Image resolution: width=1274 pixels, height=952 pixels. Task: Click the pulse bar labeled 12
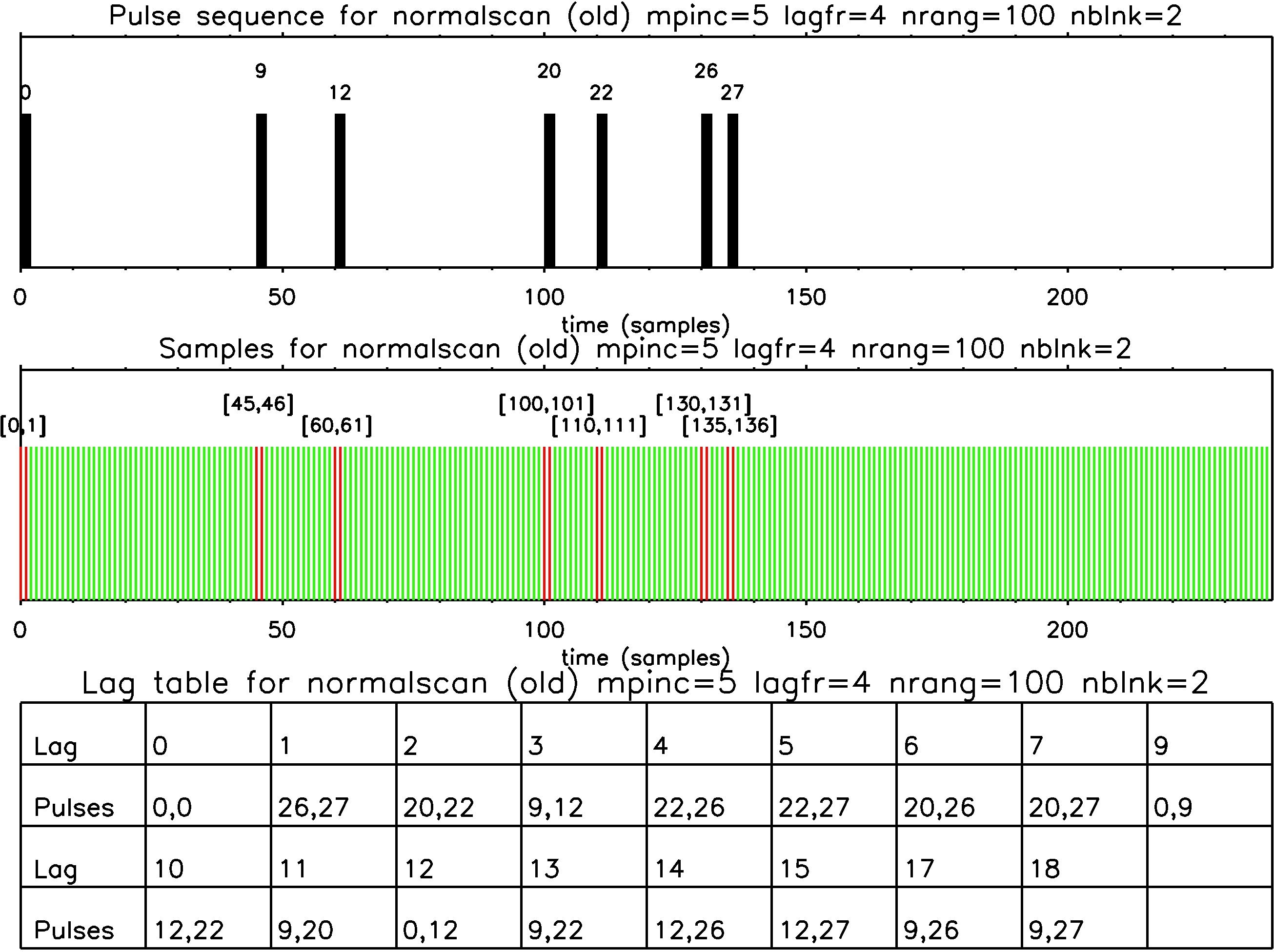pos(340,191)
